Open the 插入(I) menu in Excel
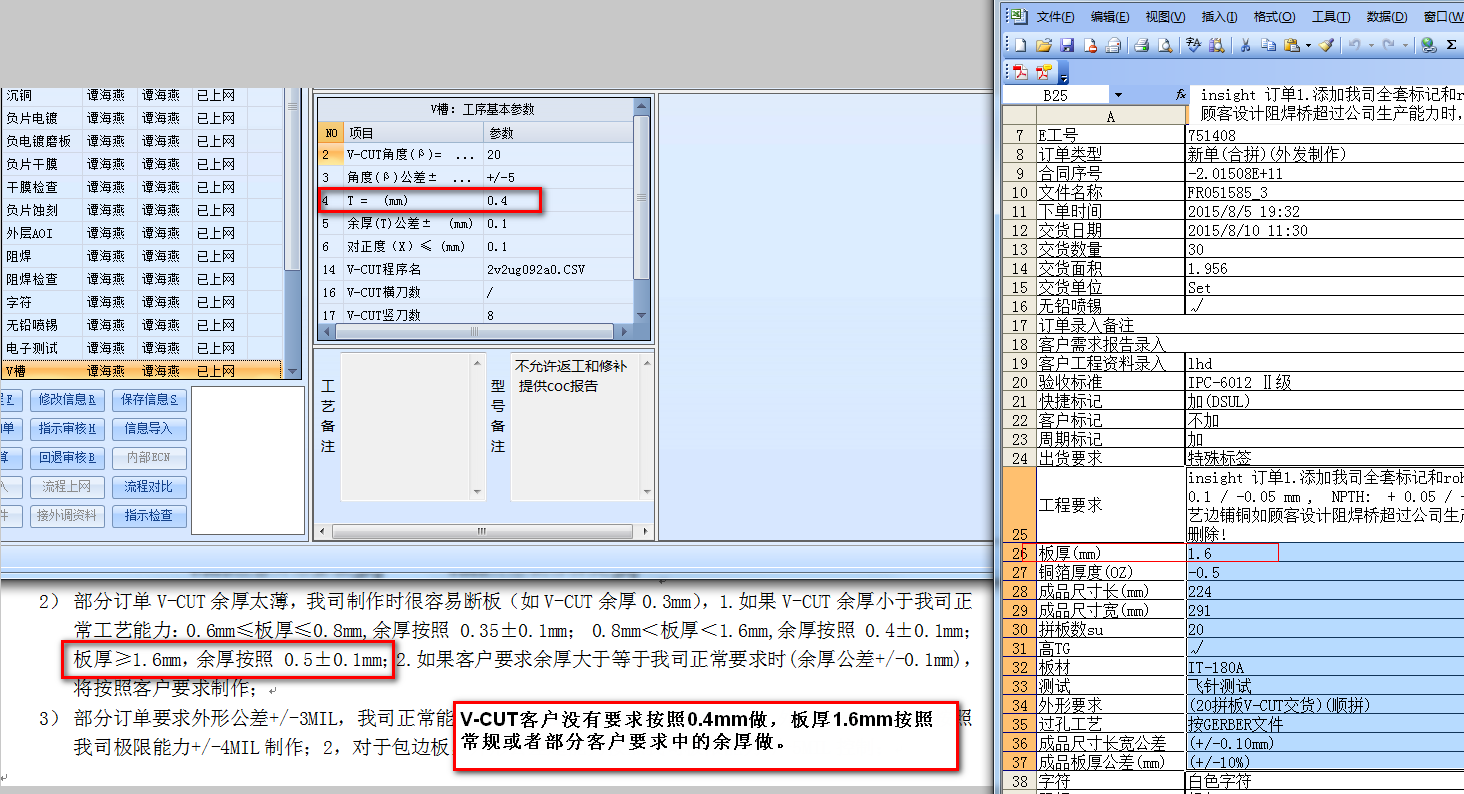 (x=1219, y=17)
